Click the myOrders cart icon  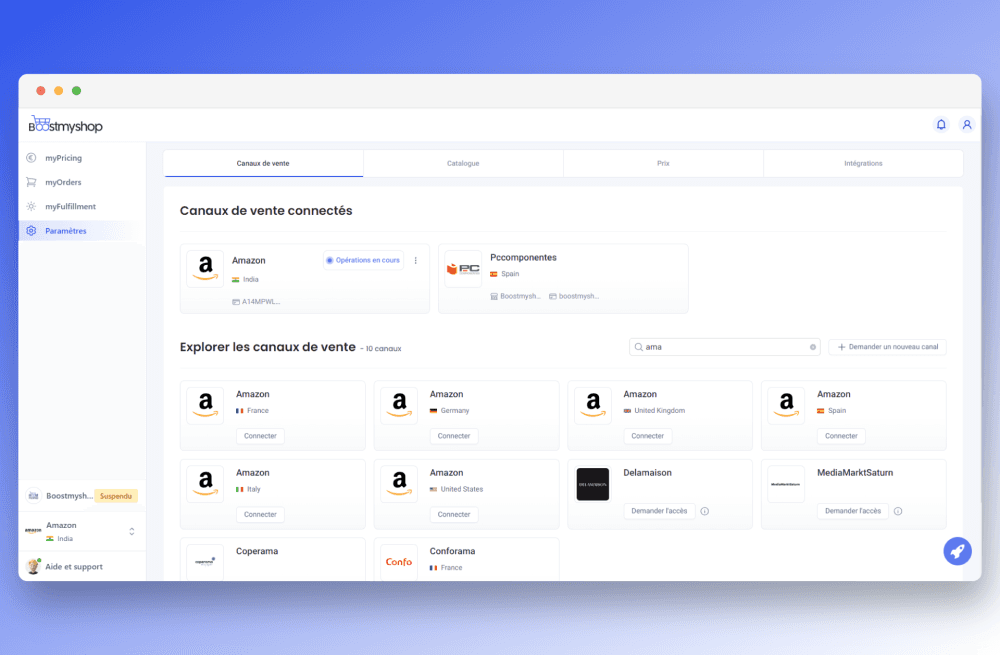31,182
